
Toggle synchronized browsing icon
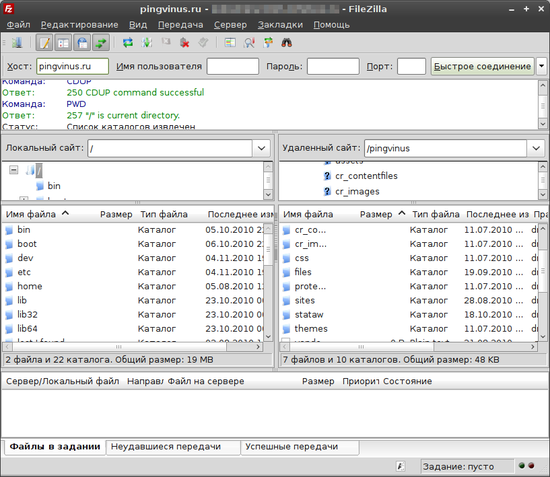point(268,43)
